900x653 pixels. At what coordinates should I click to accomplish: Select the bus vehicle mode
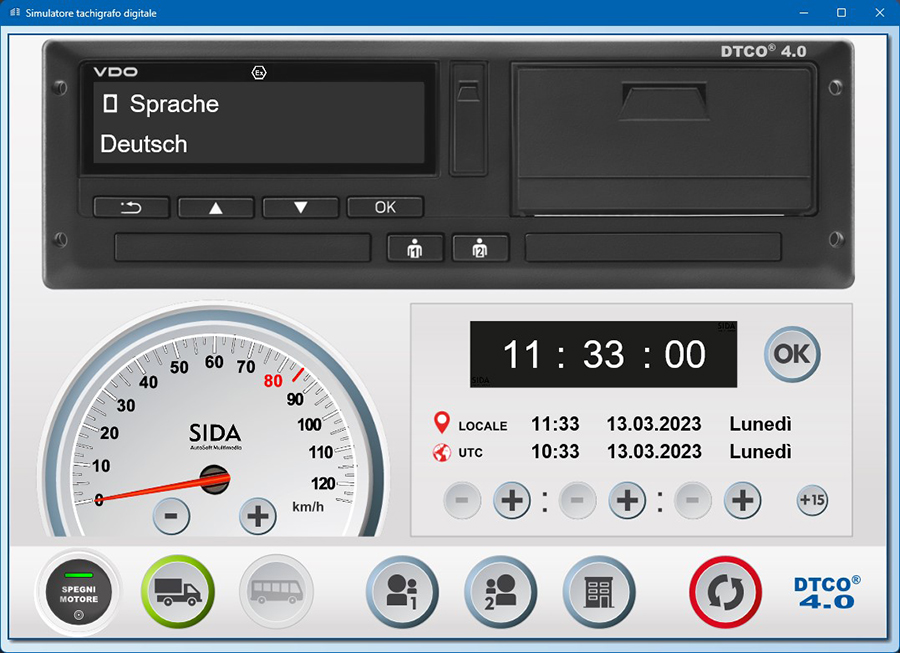click(x=276, y=591)
